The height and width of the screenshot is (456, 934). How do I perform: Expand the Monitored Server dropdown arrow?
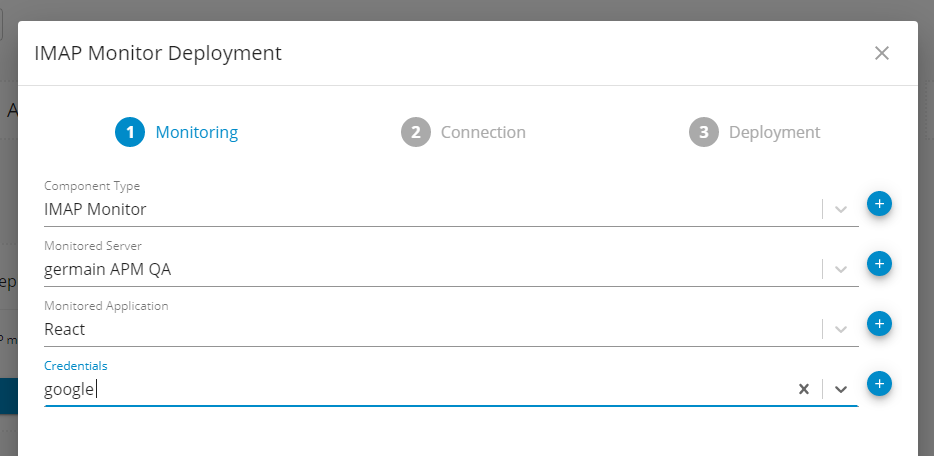[x=841, y=269]
